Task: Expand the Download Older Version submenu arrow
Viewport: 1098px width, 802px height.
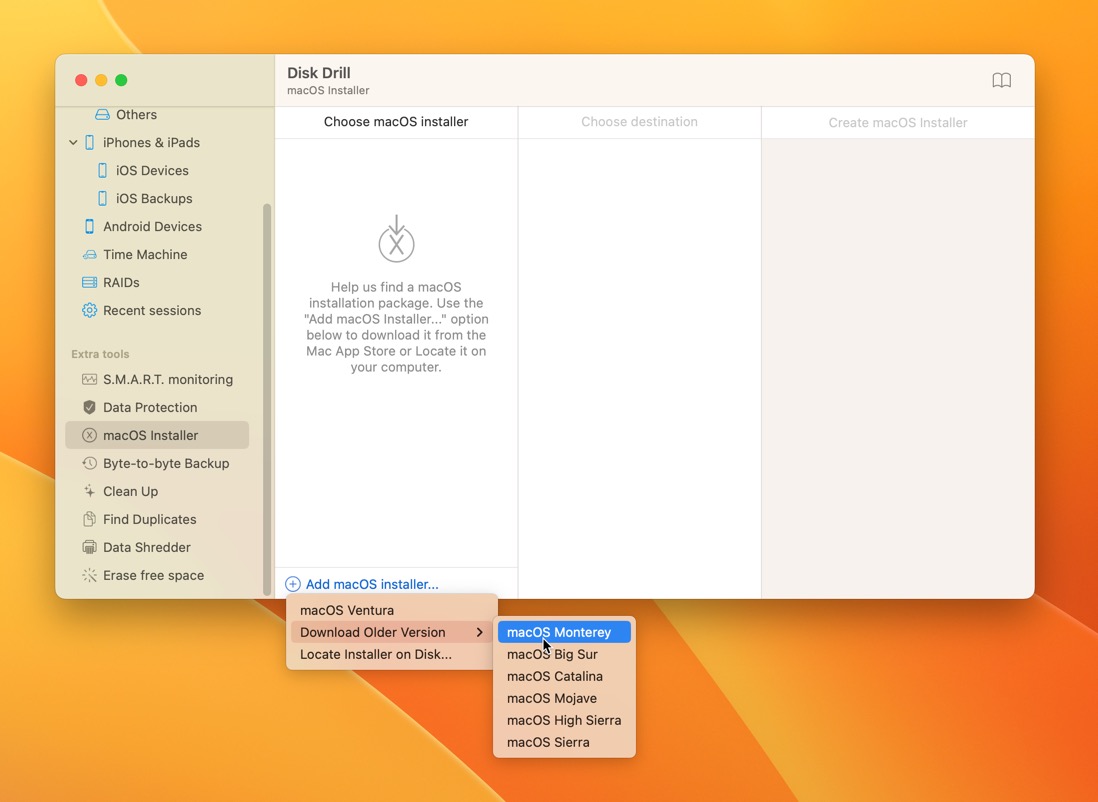Action: click(x=480, y=632)
